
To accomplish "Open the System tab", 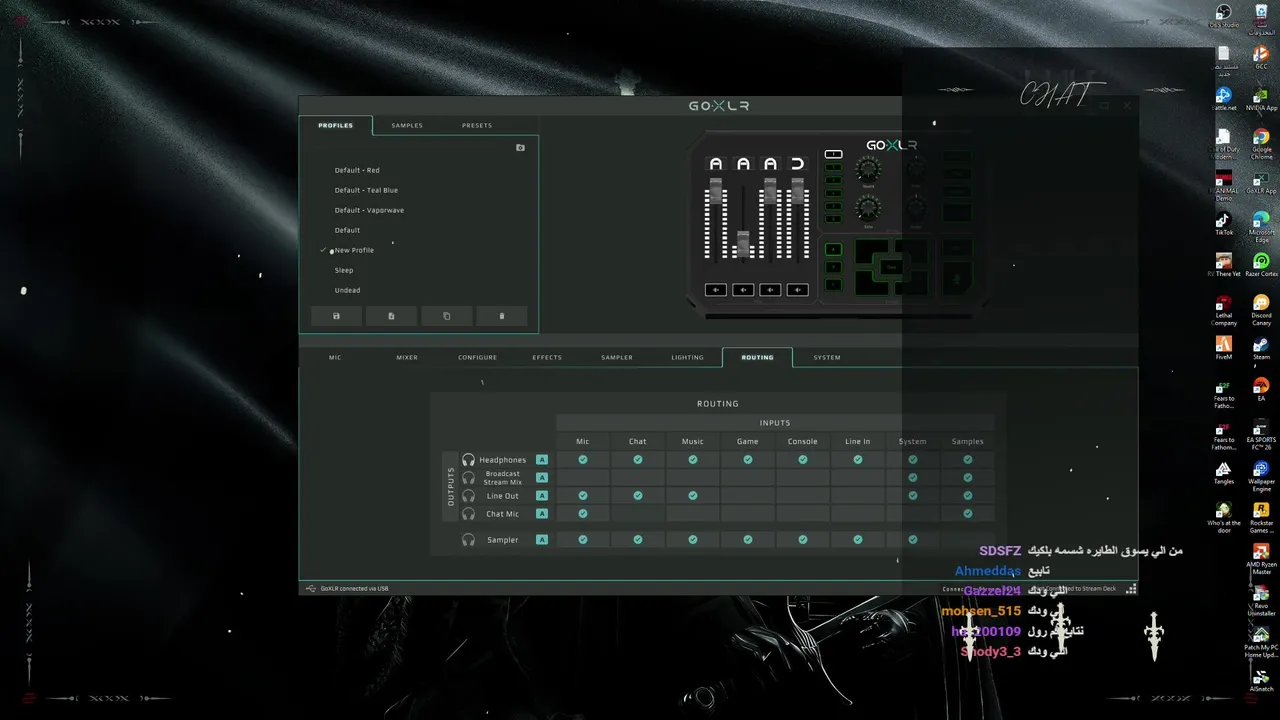I will pyautogui.click(x=827, y=358).
